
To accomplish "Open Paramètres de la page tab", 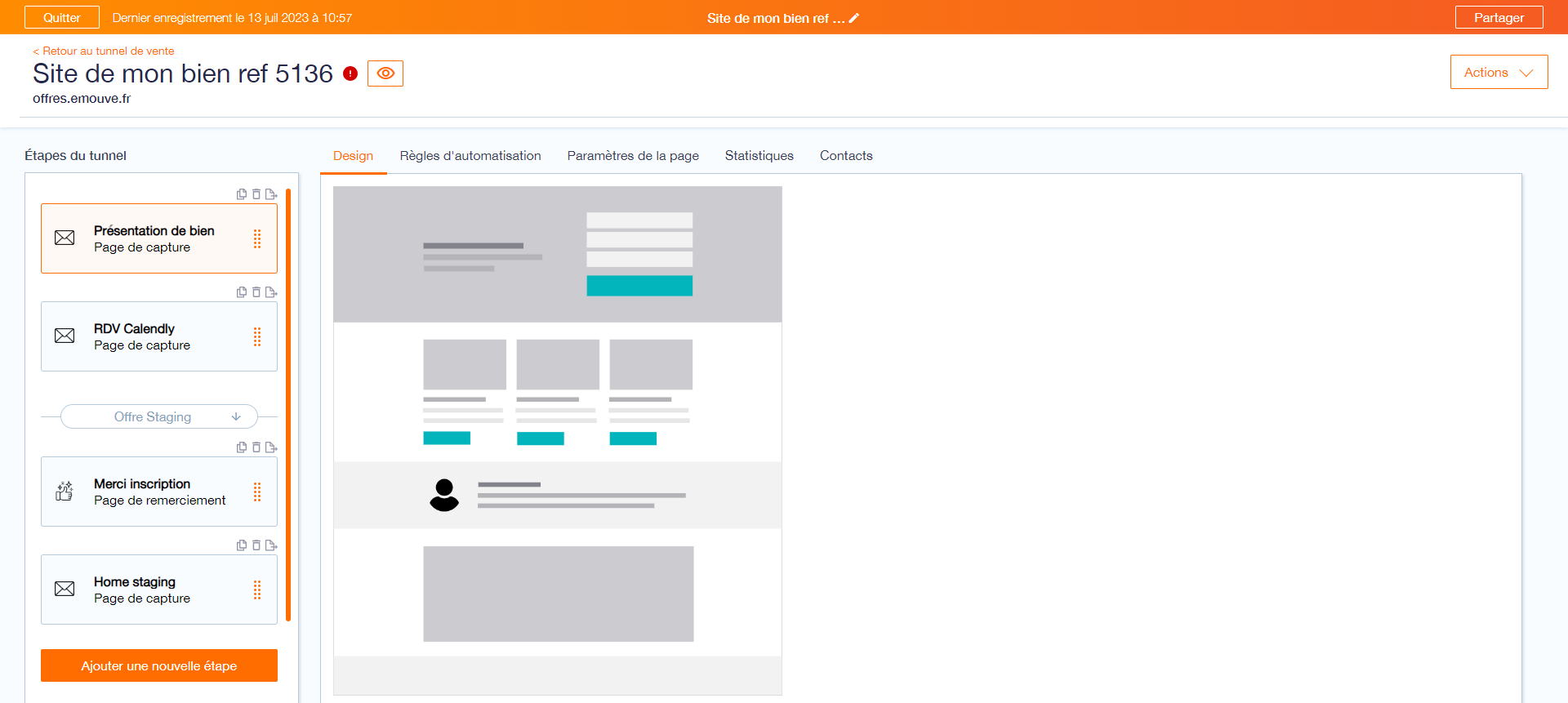I will click(633, 155).
